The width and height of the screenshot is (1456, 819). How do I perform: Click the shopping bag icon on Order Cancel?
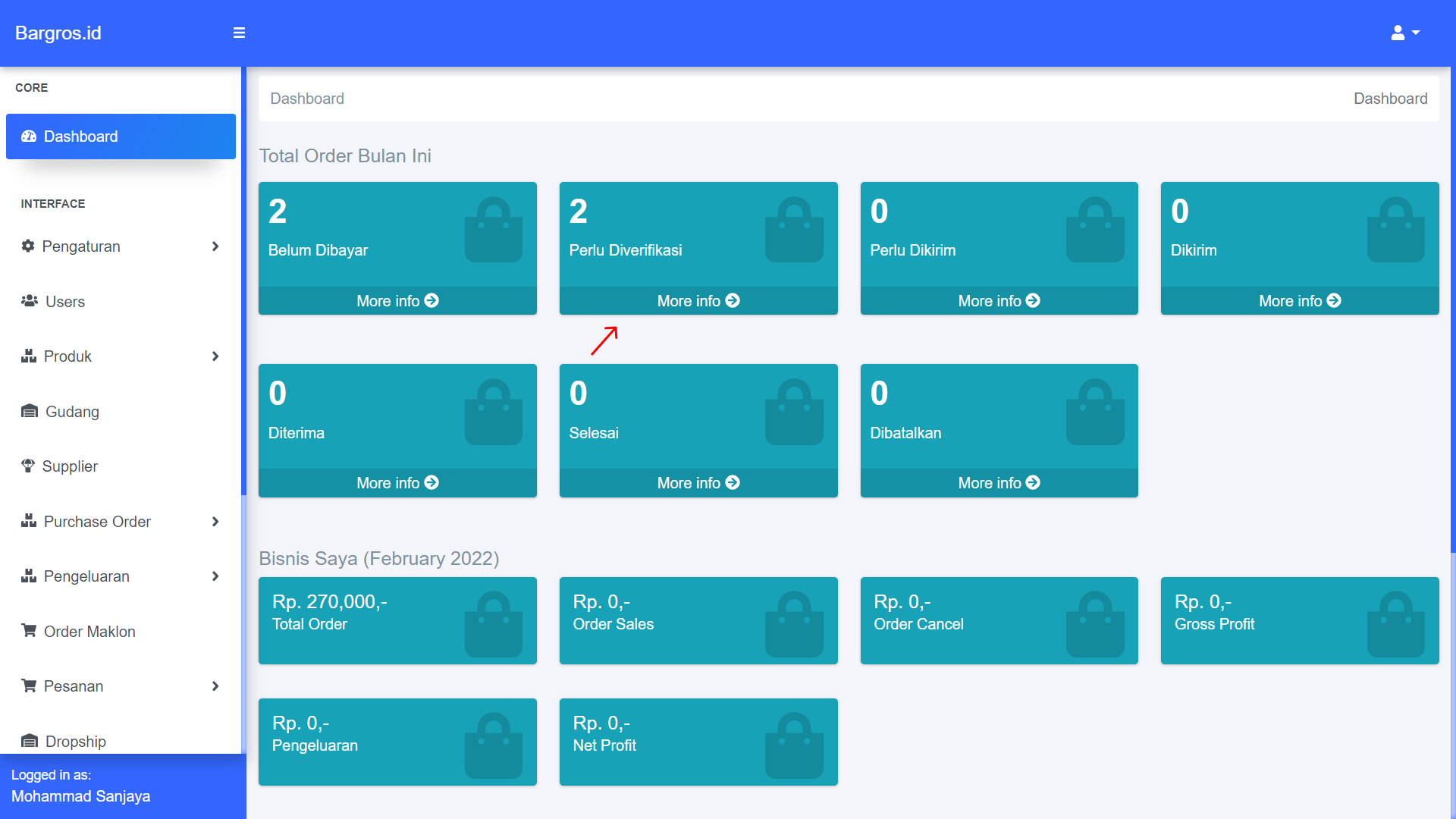pyautogui.click(x=1095, y=624)
